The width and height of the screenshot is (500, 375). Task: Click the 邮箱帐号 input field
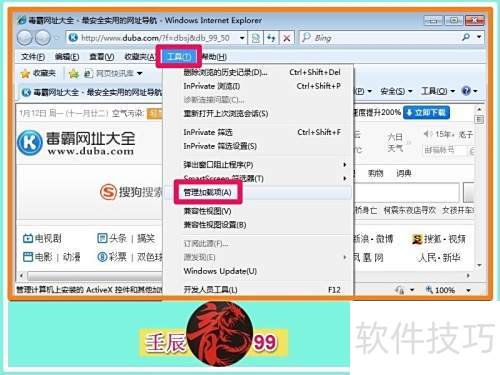point(444,150)
